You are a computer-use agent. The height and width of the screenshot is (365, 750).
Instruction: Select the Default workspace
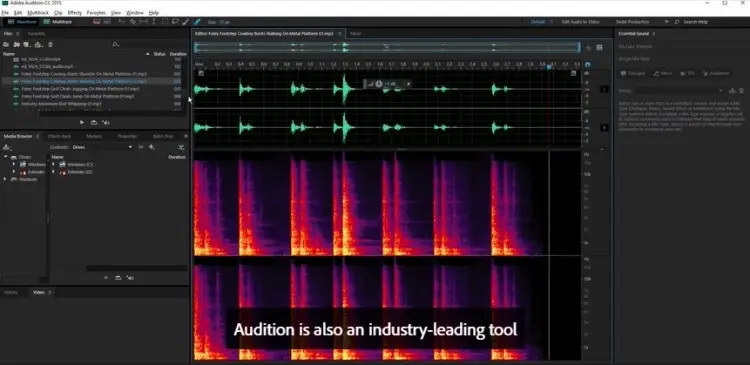point(538,22)
